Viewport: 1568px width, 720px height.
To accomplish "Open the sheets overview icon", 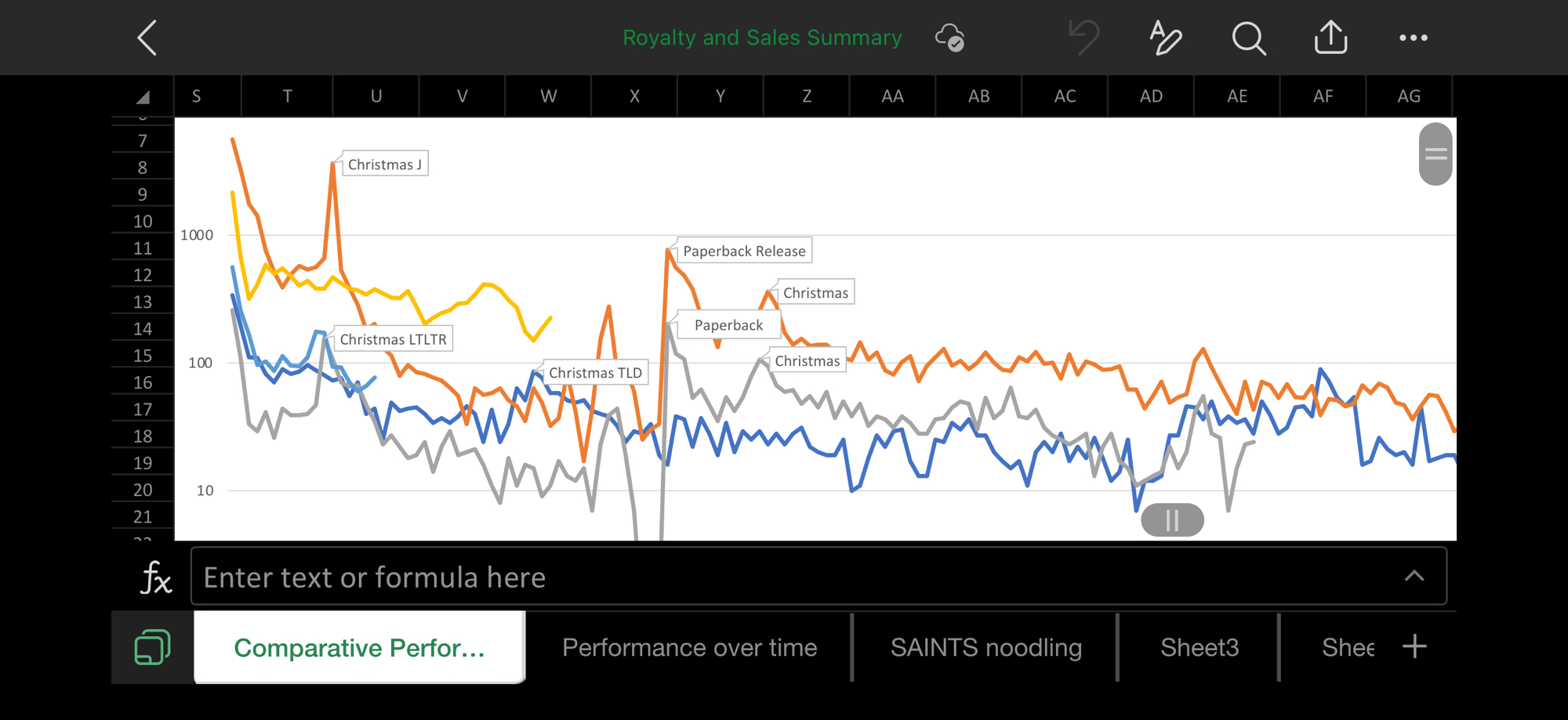I will tap(152, 647).
